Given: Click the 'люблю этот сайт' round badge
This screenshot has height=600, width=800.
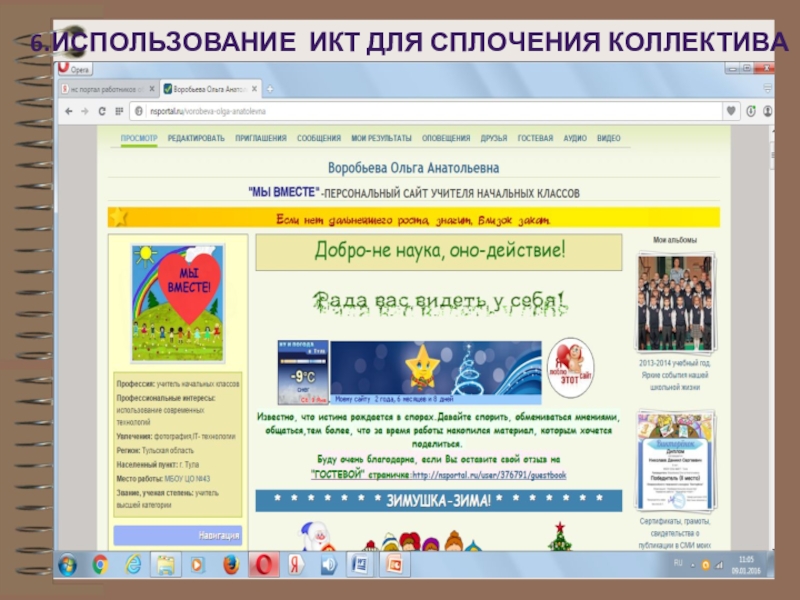Looking at the screenshot, I should pyautogui.click(x=570, y=368).
